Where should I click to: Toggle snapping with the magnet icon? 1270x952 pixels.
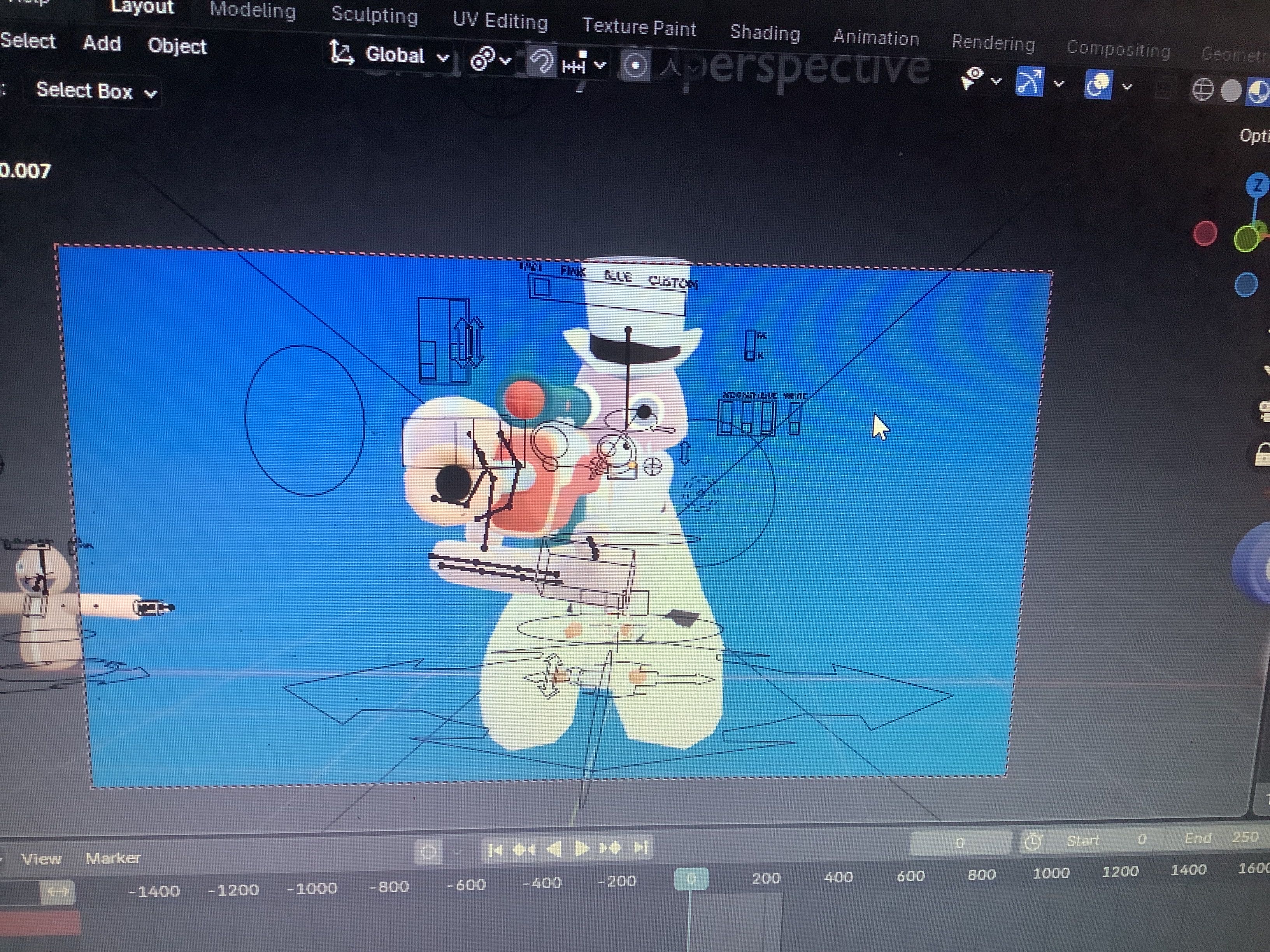(x=540, y=61)
